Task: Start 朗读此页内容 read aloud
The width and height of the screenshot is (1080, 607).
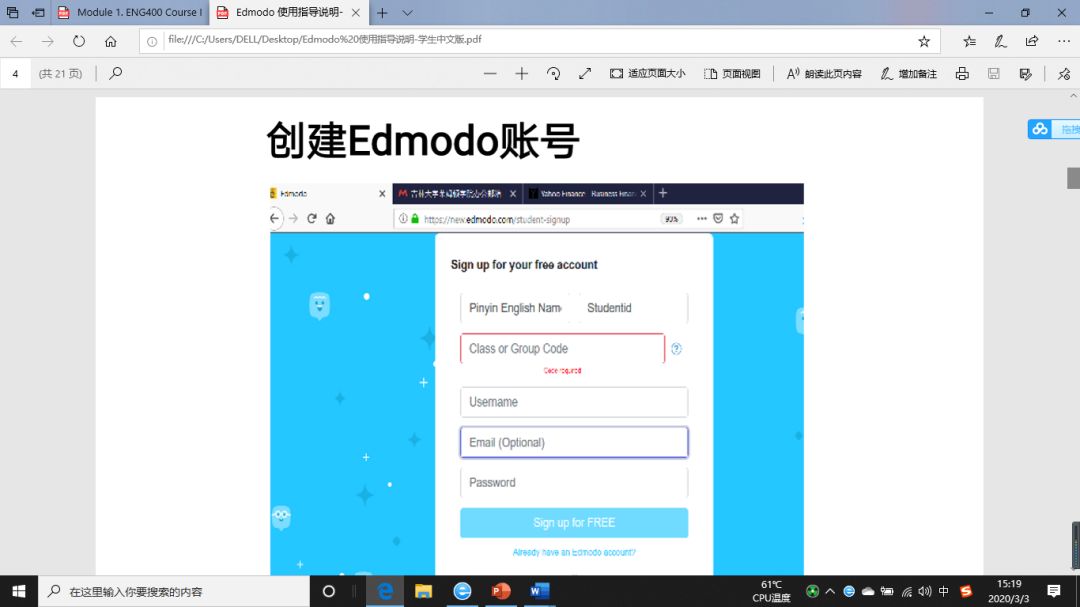Action: point(824,74)
